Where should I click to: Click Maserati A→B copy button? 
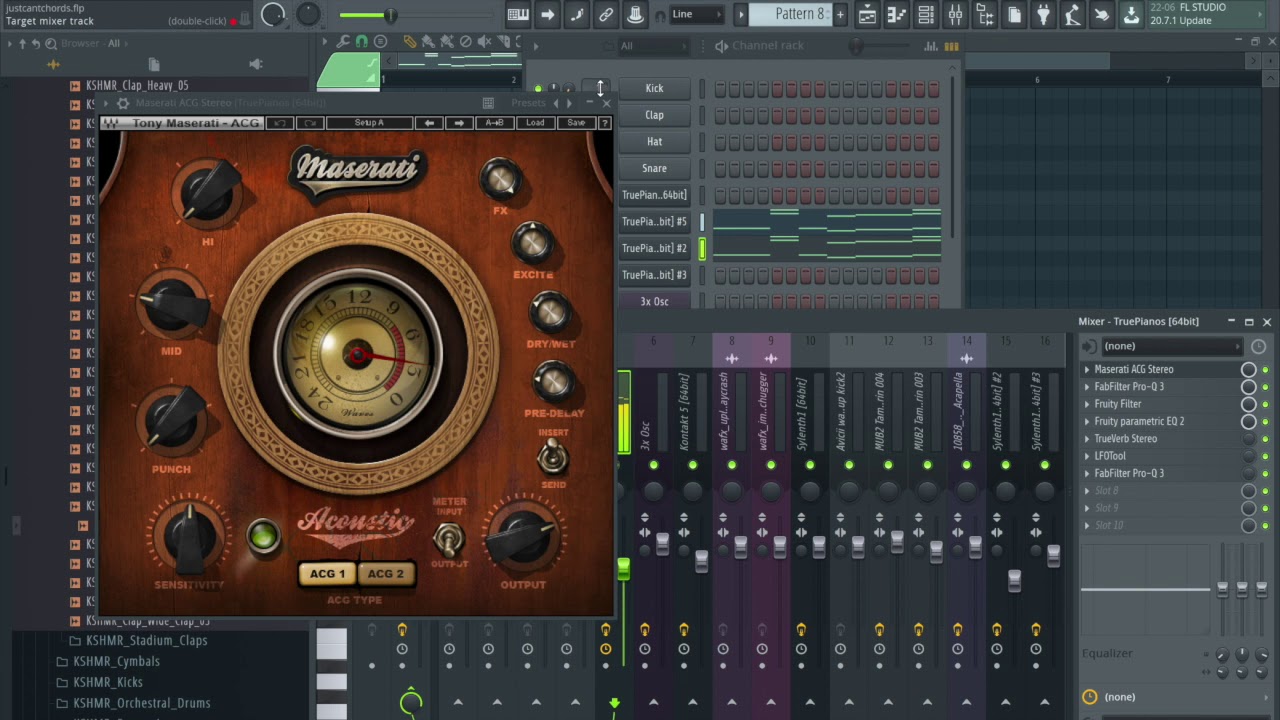[x=494, y=123]
